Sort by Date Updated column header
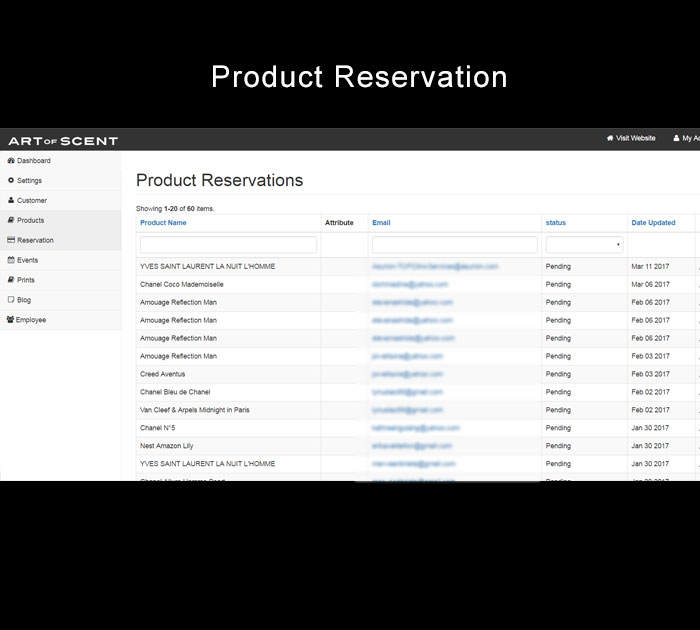 (x=653, y=222)
